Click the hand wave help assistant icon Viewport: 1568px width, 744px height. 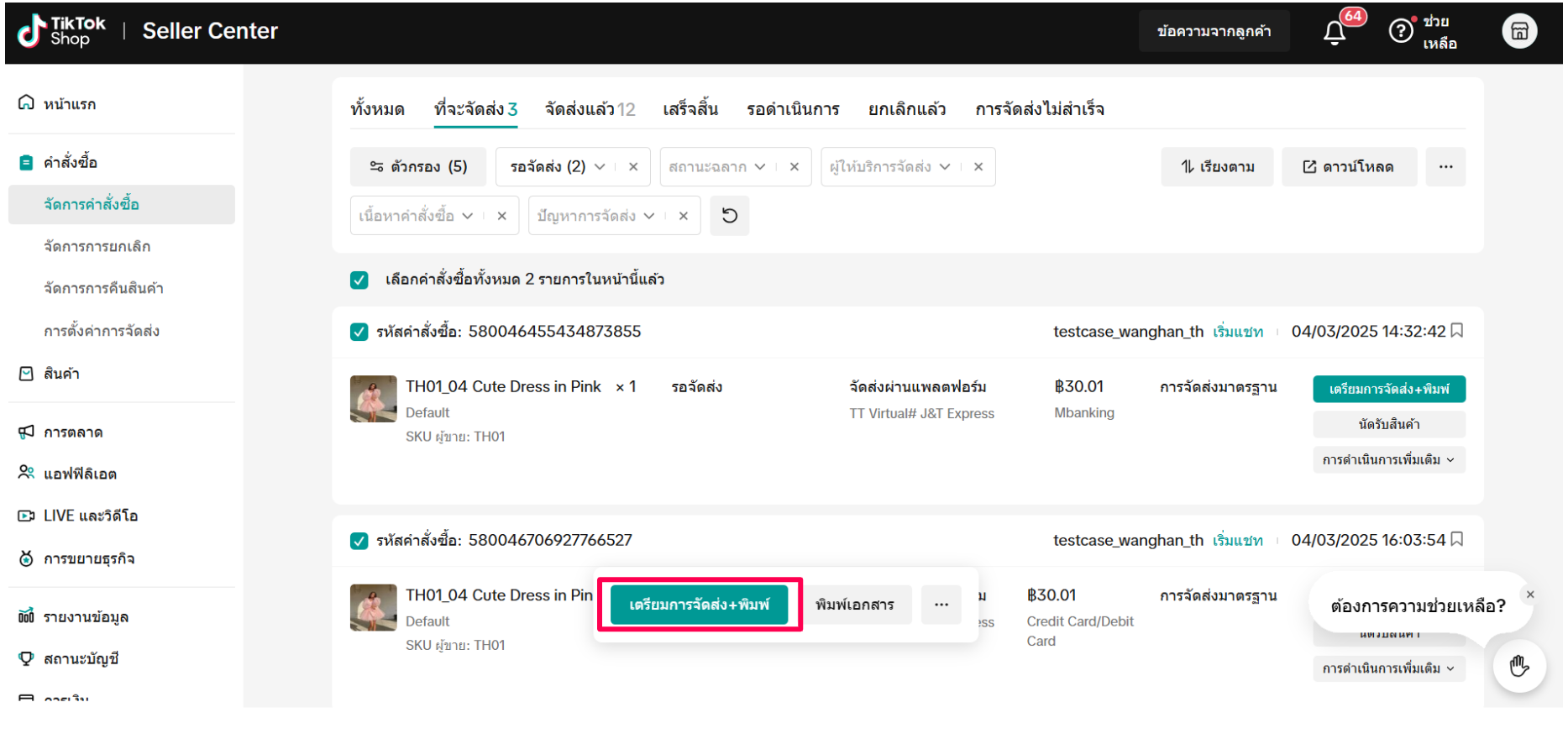pos(1518,666)
